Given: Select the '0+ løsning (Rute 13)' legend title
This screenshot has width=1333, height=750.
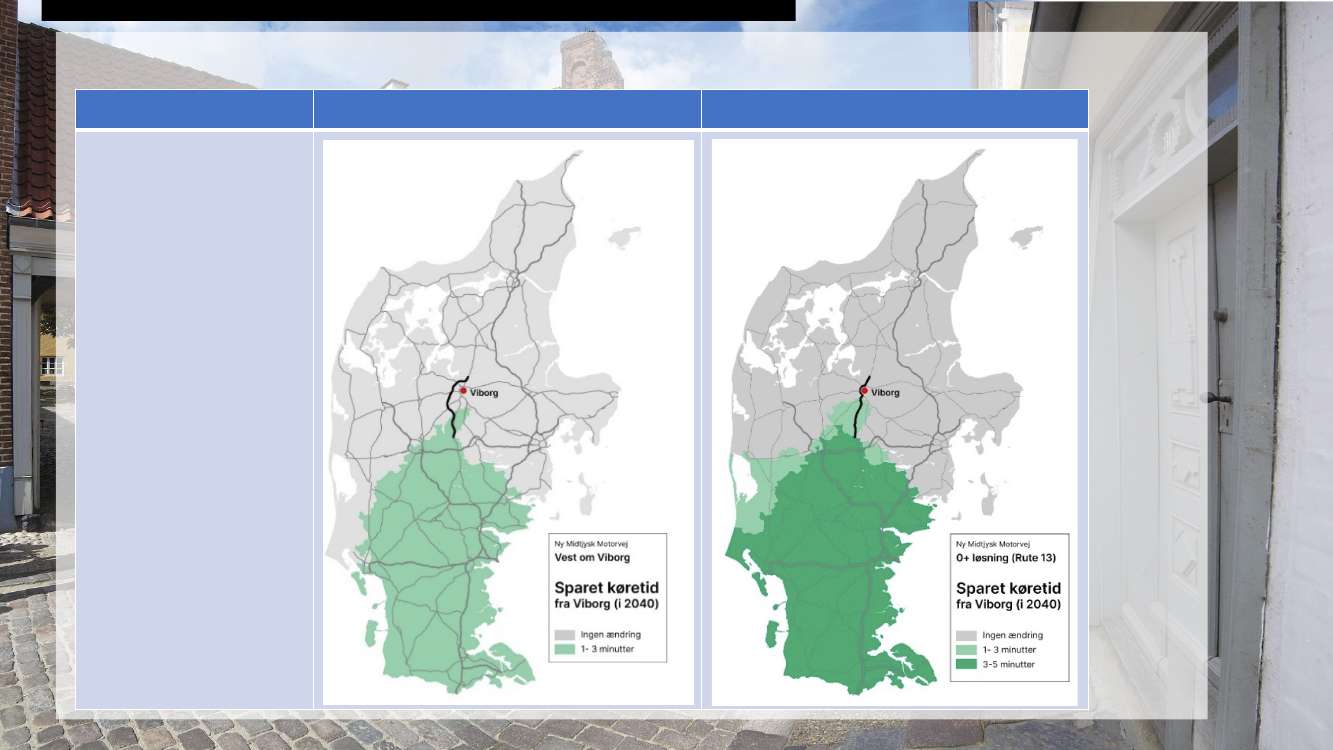Looking at the screenshot, I should tap(1006, 557).
